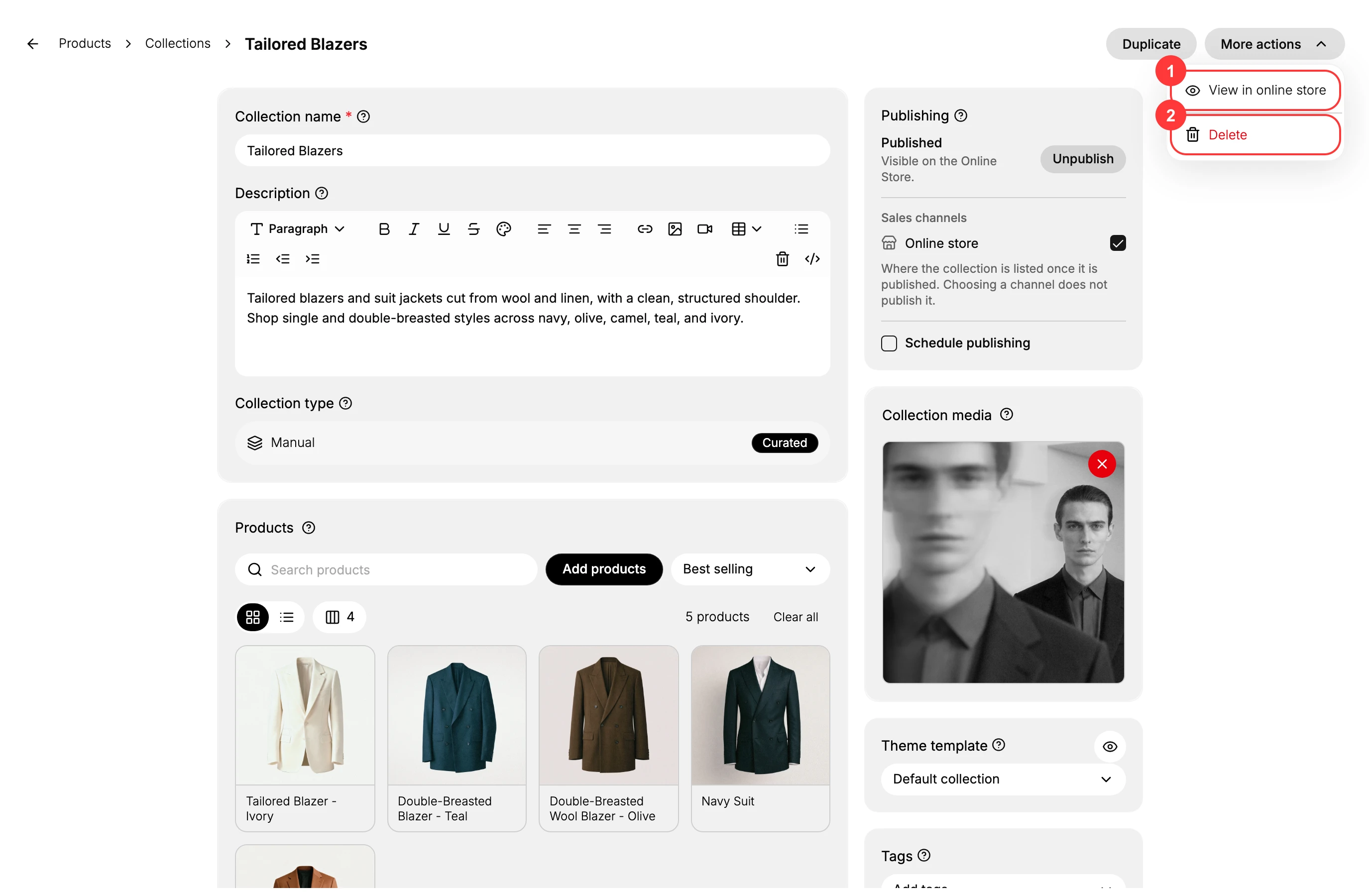Insert a video in description
The height and width of the screenshot is (896, 1369).
click(x=704, y=229)
